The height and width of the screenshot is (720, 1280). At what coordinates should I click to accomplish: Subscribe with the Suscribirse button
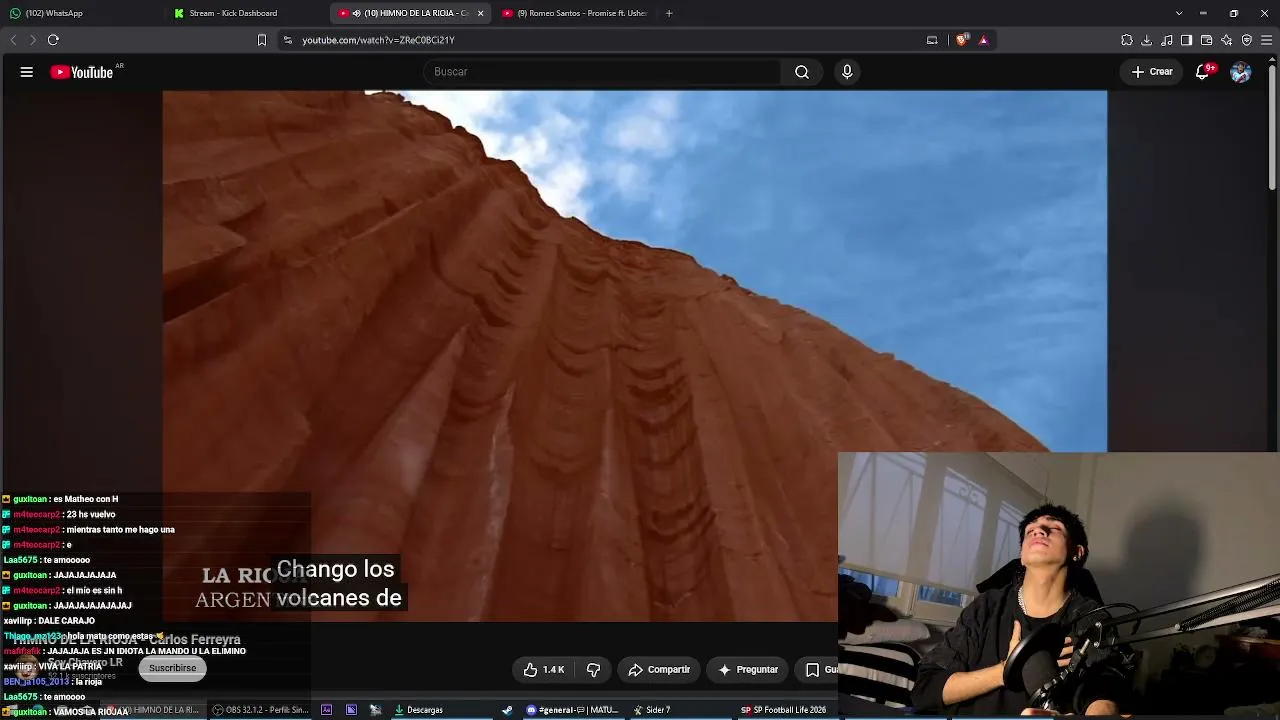[x=172, y=668]
